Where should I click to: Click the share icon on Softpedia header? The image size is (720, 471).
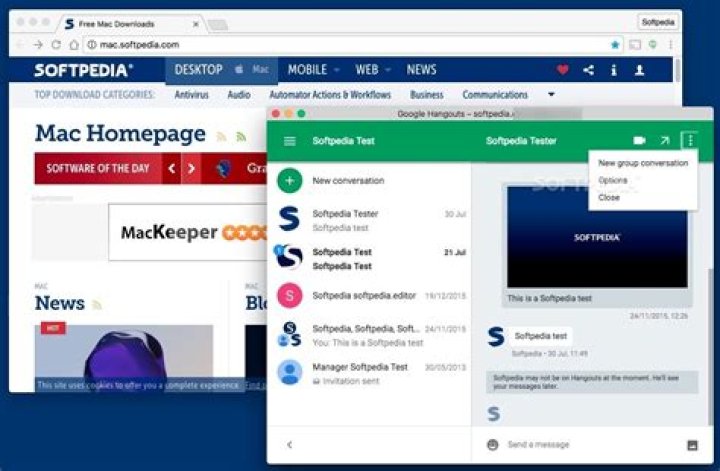588,70
